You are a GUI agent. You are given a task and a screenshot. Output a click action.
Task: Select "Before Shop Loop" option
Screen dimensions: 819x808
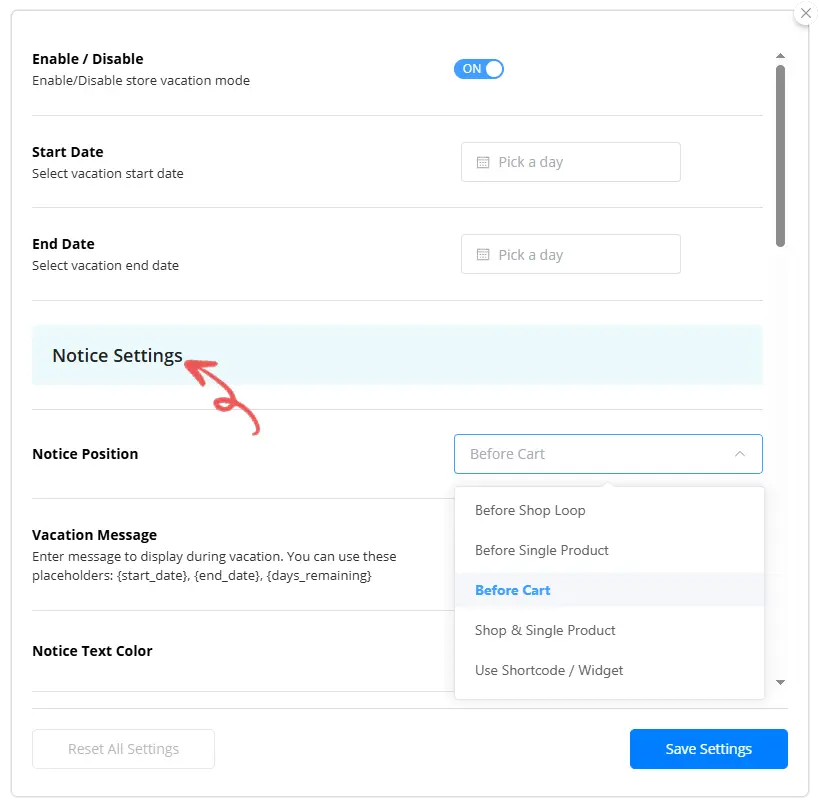(x=530, y=510)
